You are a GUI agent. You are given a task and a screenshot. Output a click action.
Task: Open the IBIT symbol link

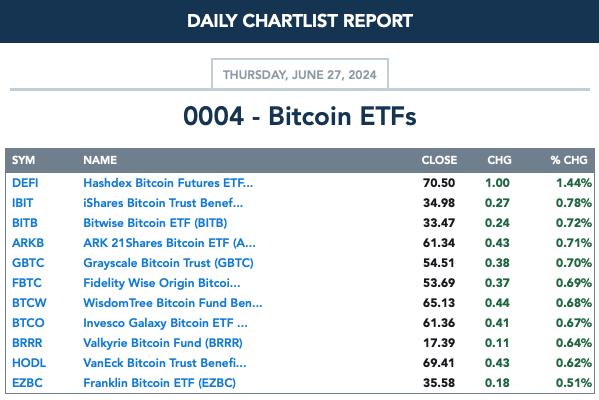pos(23,203)
